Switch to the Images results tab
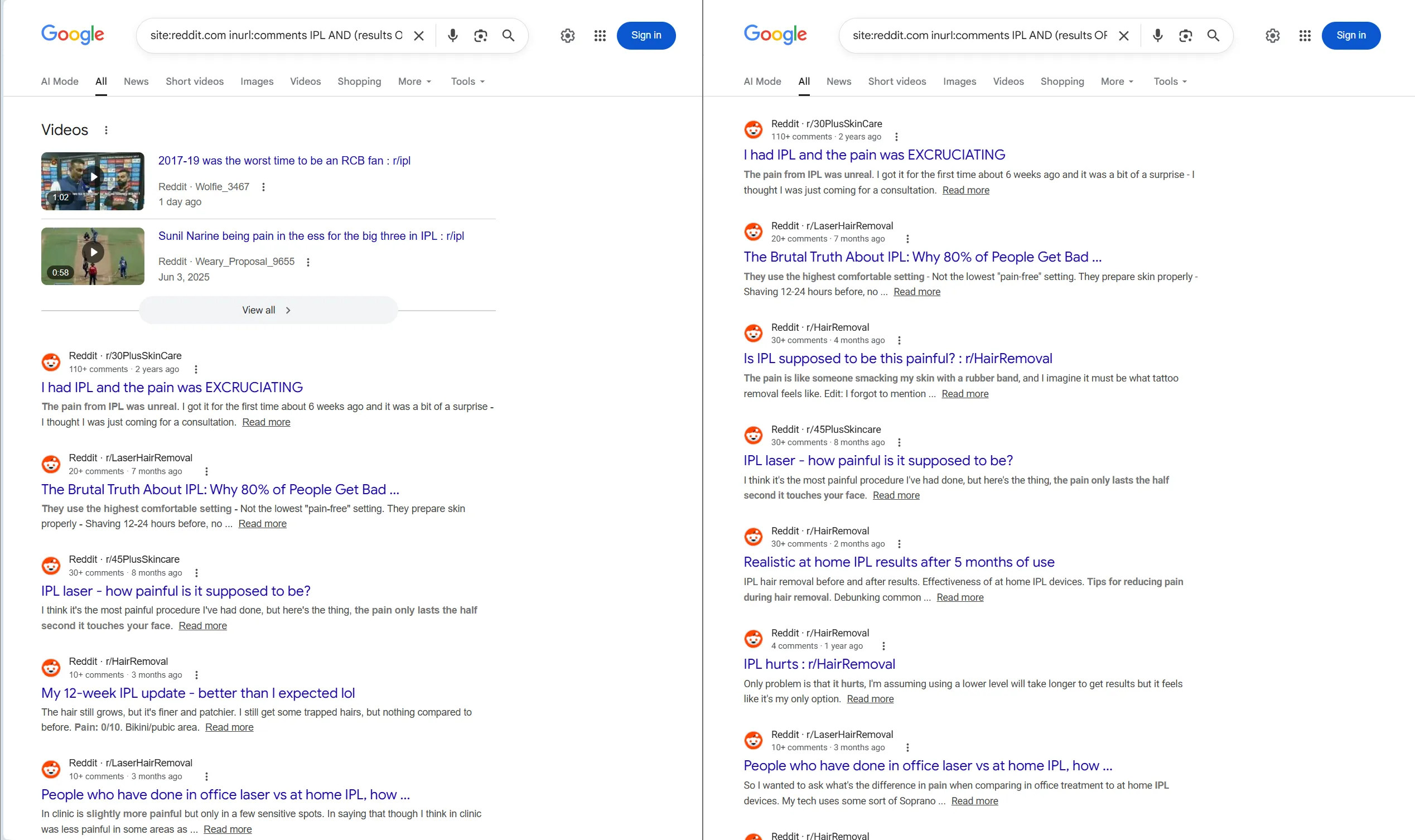1415x840 pixels. click(257, 81)
